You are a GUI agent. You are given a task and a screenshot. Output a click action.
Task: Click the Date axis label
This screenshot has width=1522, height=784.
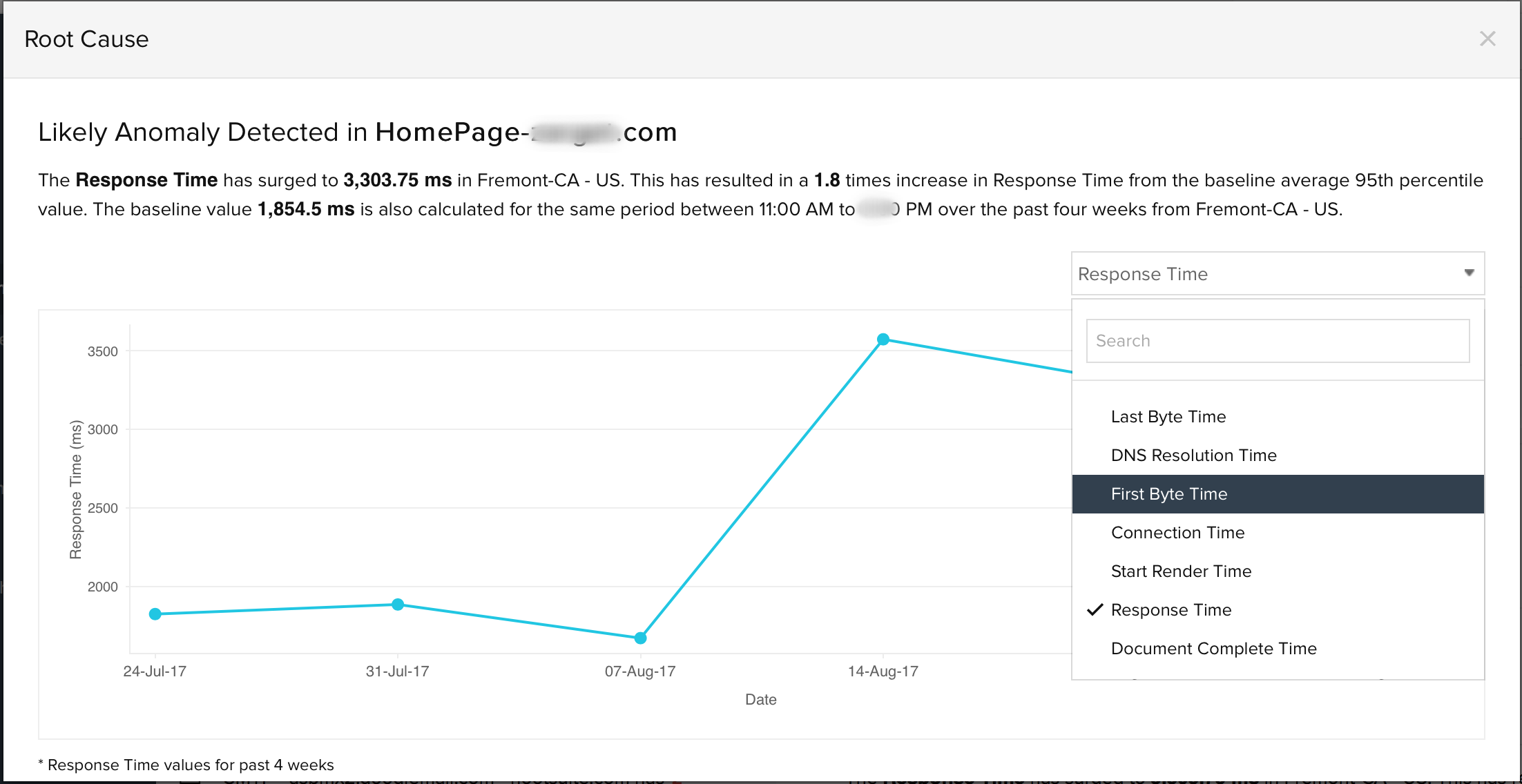tap(760, 700)
